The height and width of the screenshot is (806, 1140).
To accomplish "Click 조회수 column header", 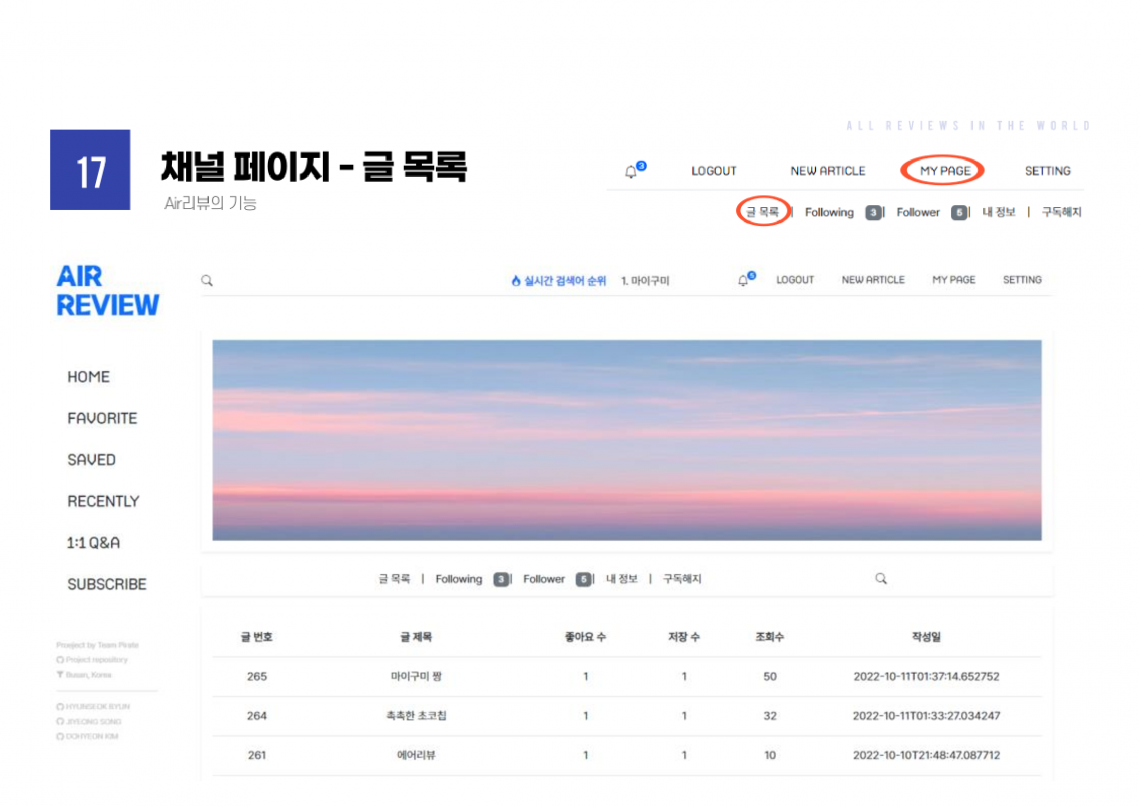I will coord(769,637).
